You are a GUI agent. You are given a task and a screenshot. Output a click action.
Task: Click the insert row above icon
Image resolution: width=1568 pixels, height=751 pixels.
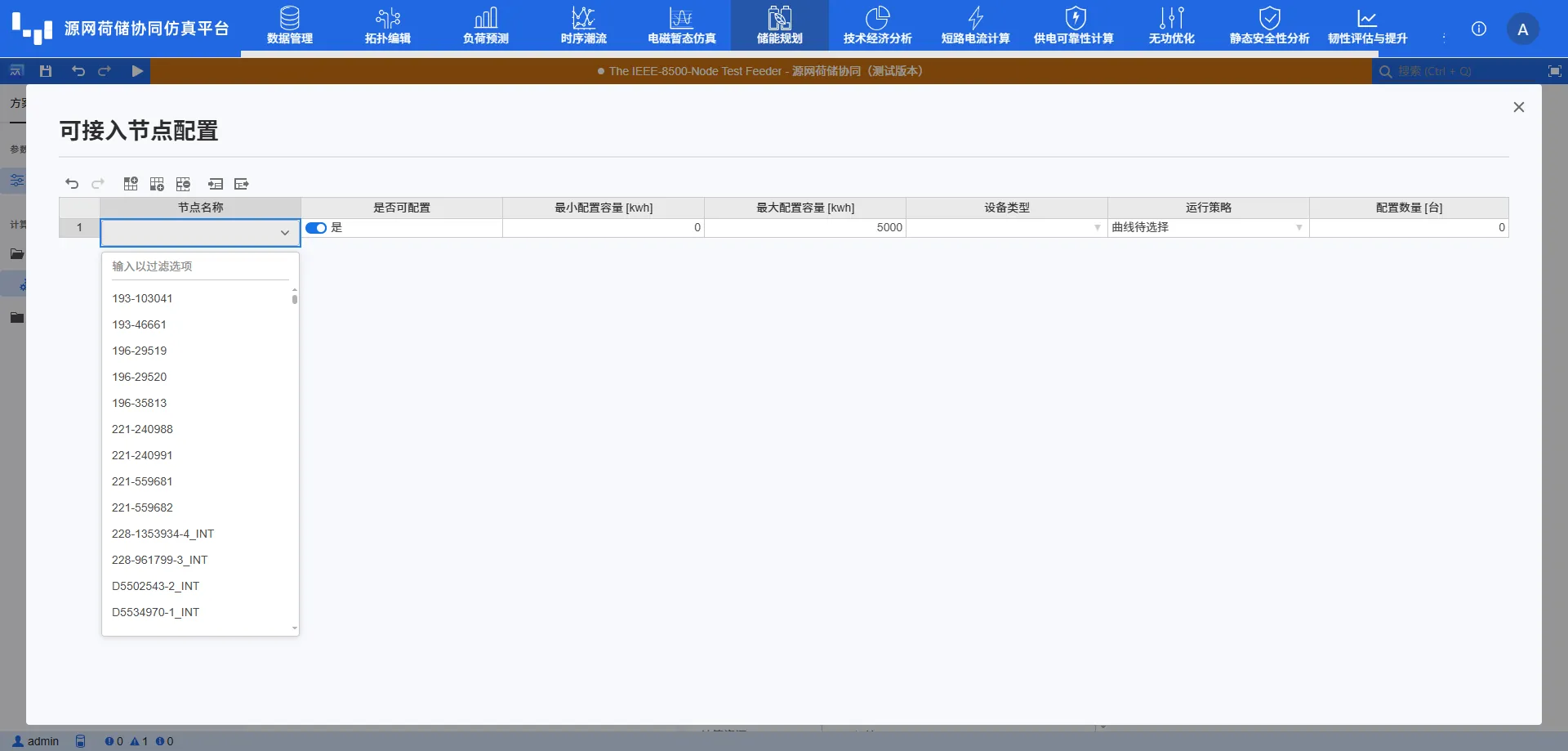[131, 184]
